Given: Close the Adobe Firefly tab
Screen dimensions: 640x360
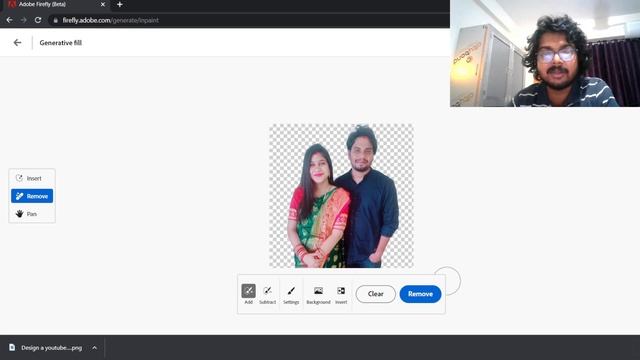Looking at the screenshot, I should point(103,4).
